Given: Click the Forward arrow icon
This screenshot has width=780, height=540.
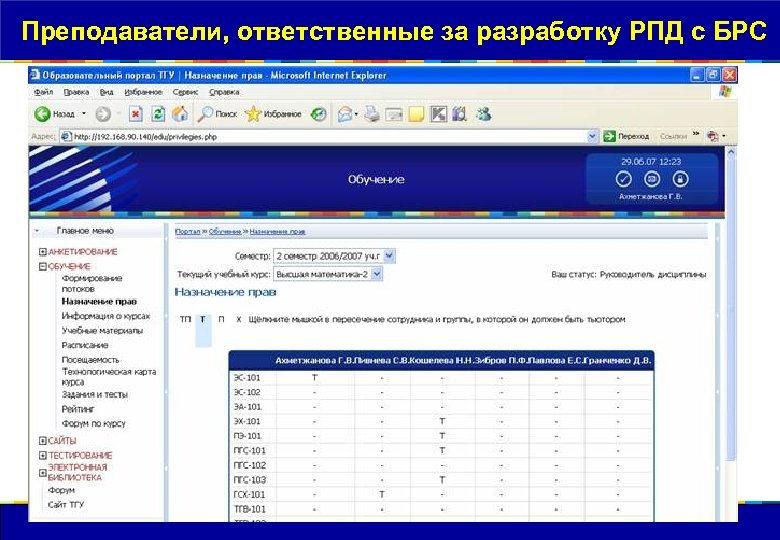Looking at the screenshot, I should click(103, 114).
